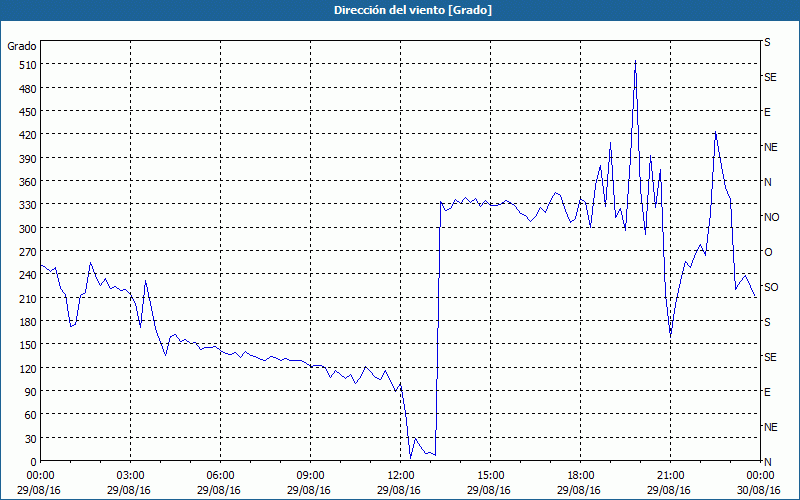Select the 'E' compass label beside the 90 gridline

[767, 392]
